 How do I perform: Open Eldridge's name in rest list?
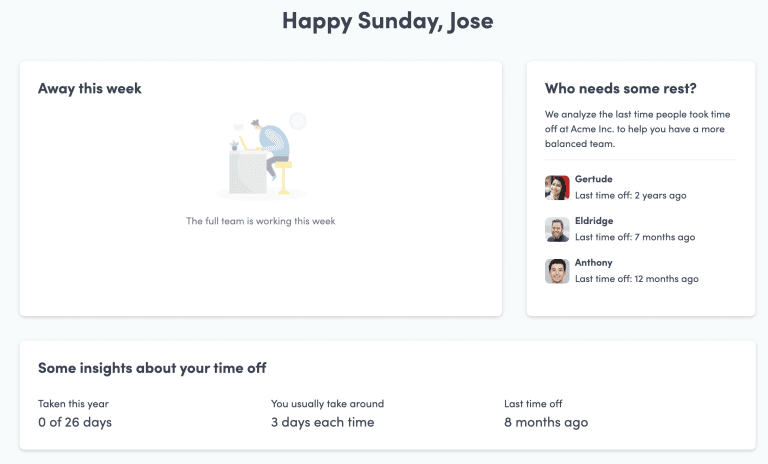(594, 221)
